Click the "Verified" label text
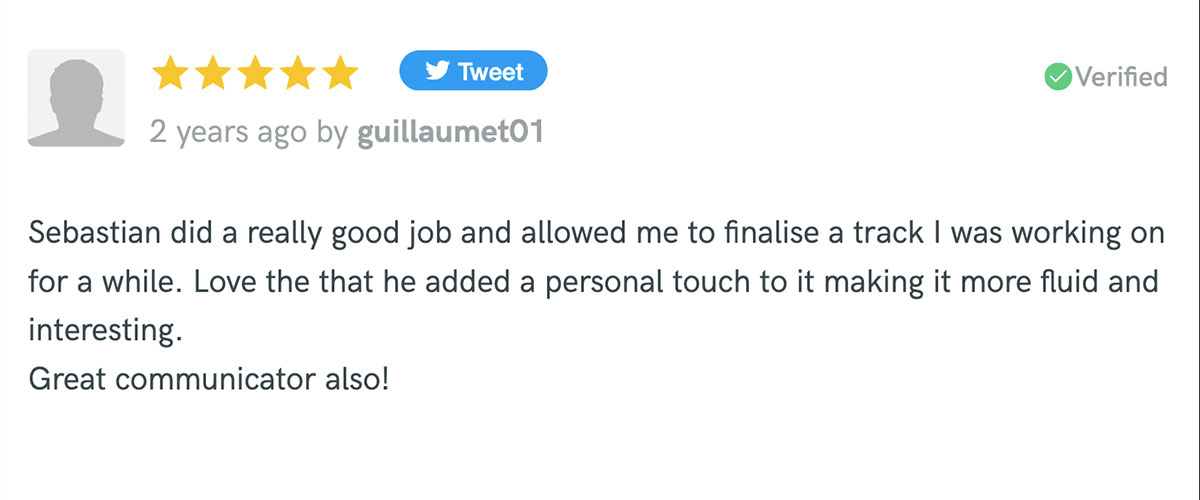 click(x=1121, y=76)
